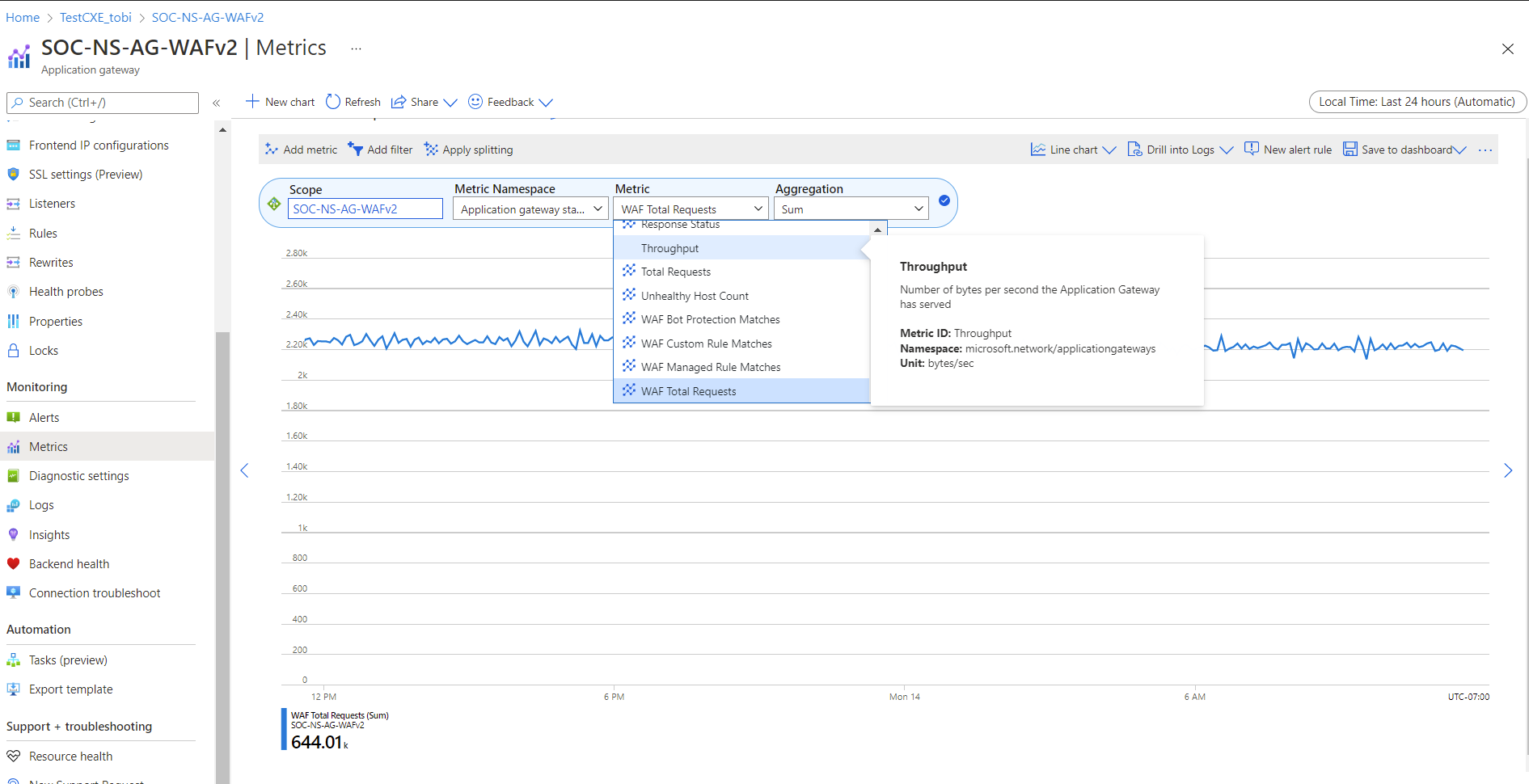
Task: Click the sidebar search field
Action: point(103,103)
